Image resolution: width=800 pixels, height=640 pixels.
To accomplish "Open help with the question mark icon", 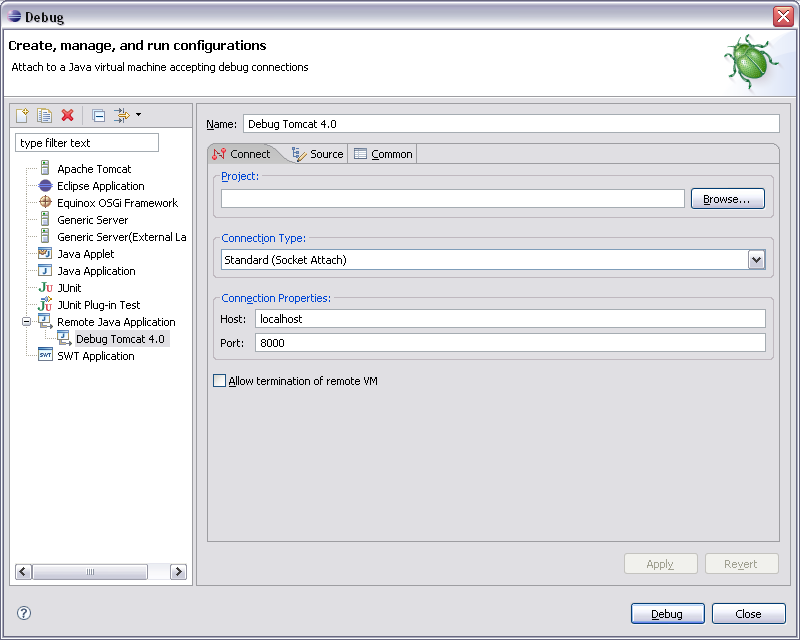I will (x=24, y=613).
